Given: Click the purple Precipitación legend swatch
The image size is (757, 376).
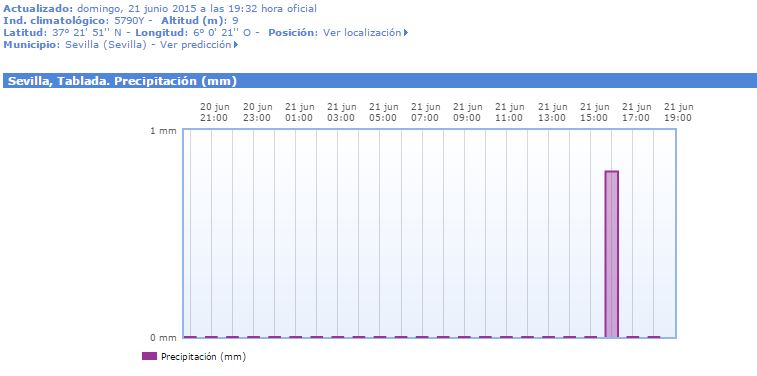Looking at the screenshot, I should [x=149, y=356].
